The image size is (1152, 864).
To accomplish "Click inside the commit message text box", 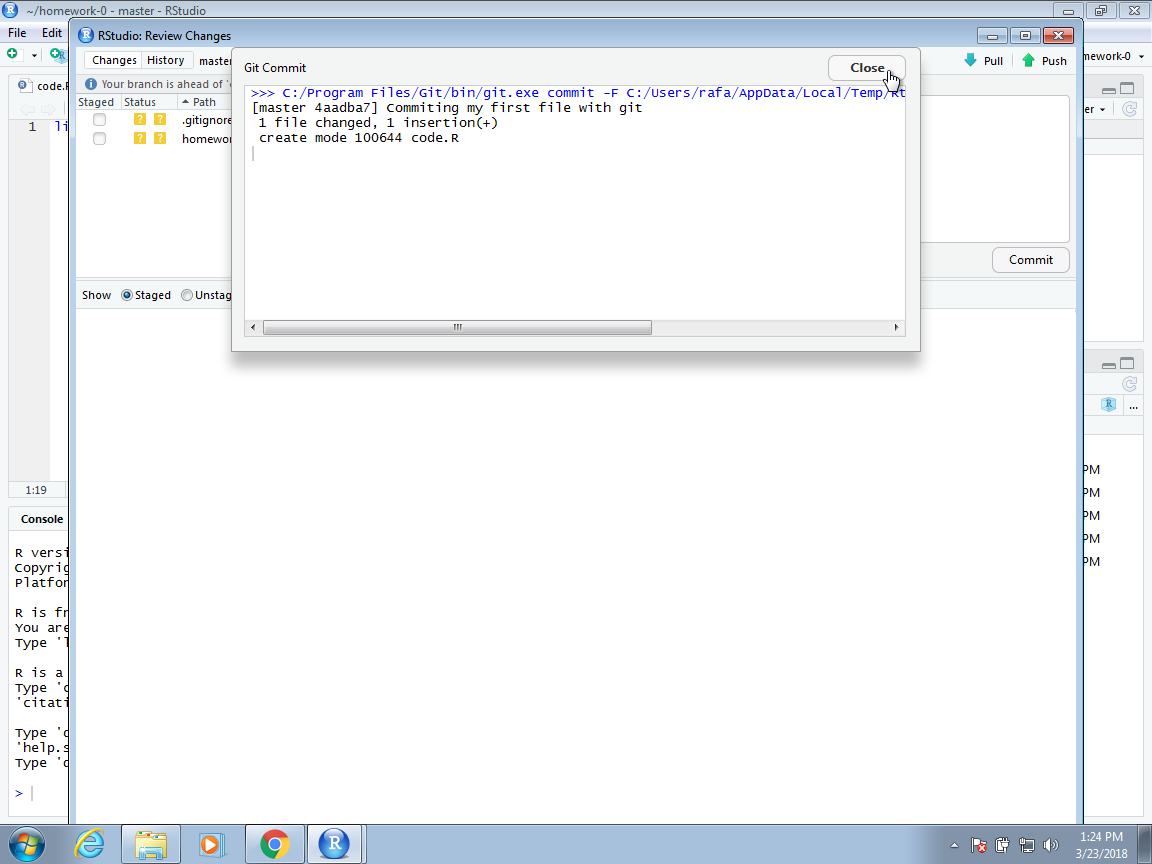I will coord(995,169).
